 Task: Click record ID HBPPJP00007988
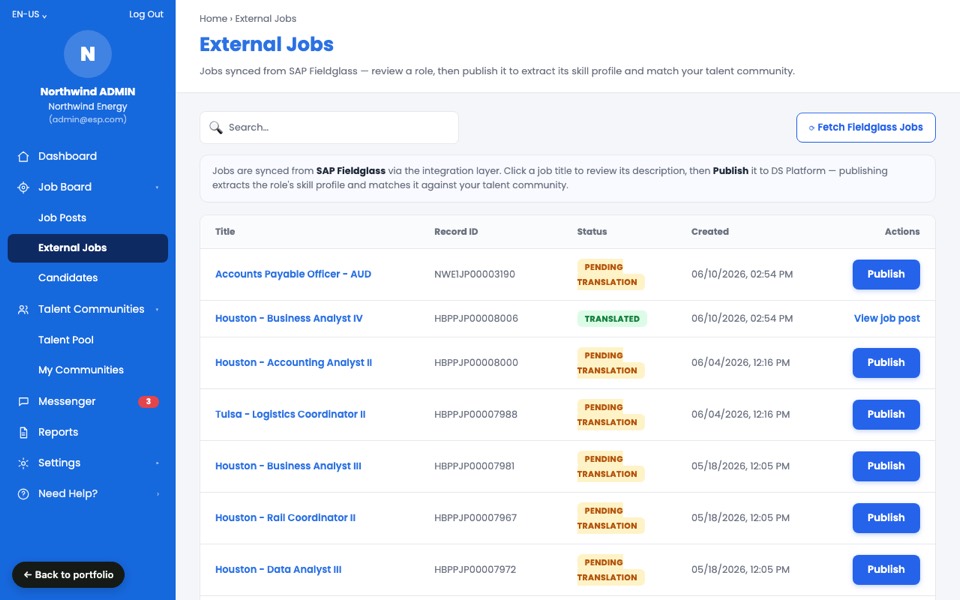coord(476,414)
